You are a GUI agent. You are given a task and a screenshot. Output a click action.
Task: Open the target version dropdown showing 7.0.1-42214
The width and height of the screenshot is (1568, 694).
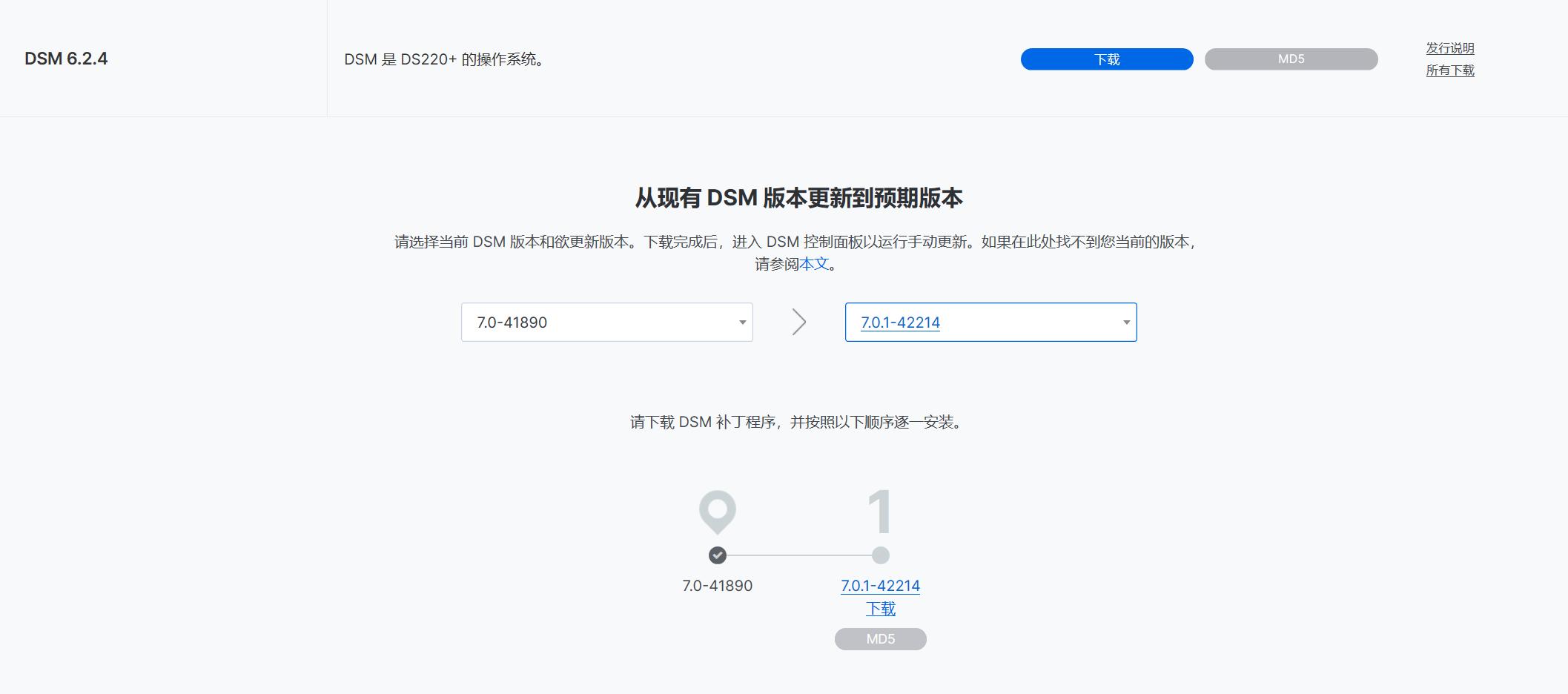pyautogui.click(x=991, y=322)
